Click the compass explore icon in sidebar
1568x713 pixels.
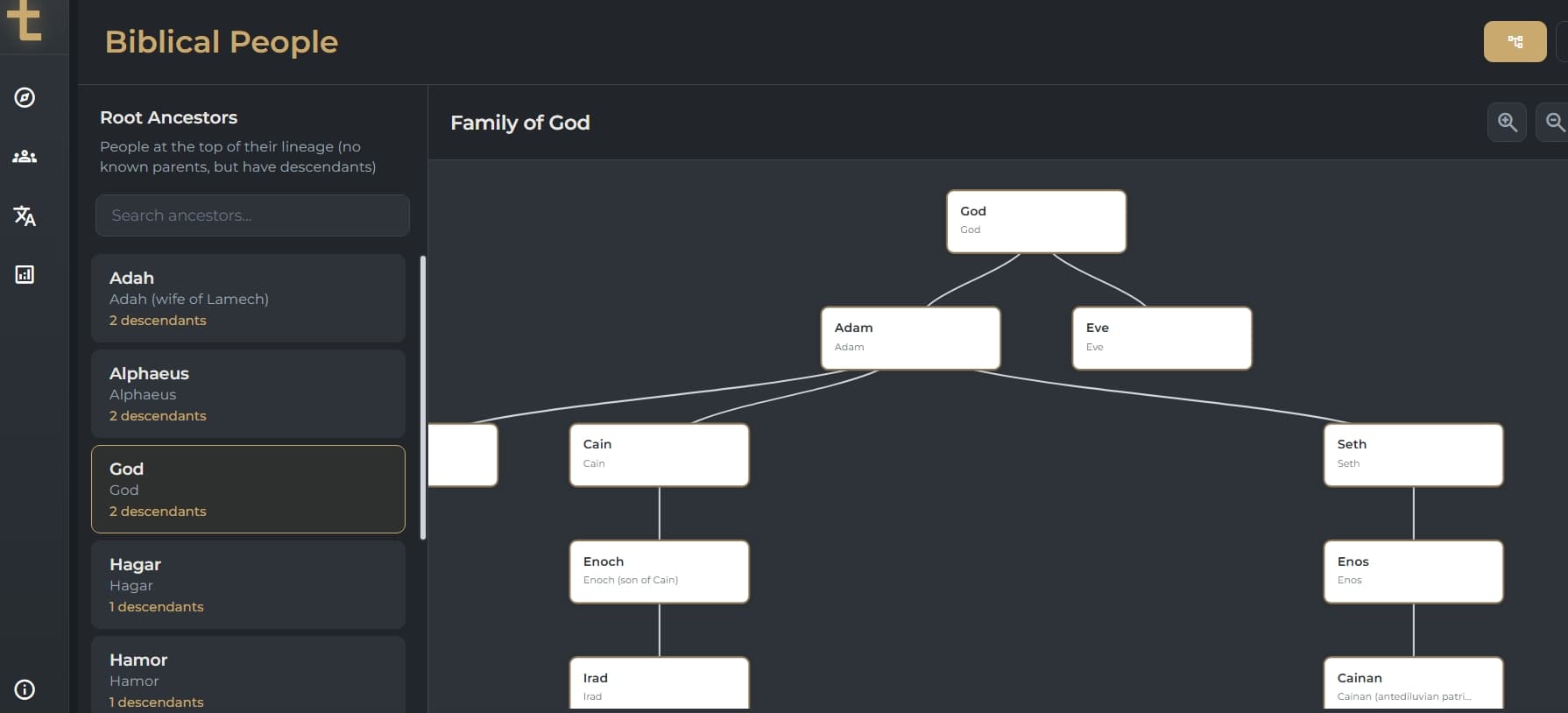pyautogui.click(x=25, y=97)
